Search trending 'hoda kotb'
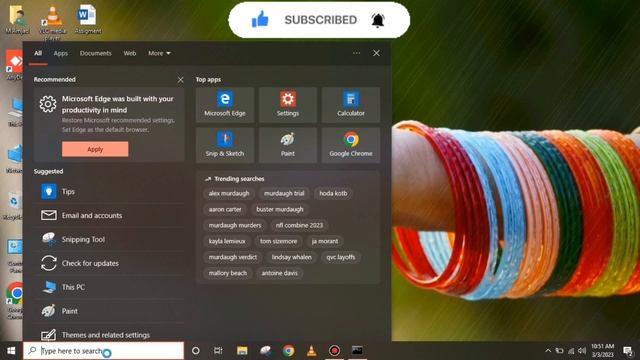This screenshot has width=640, height=360. pyautogui.click(x=333, y=193)
